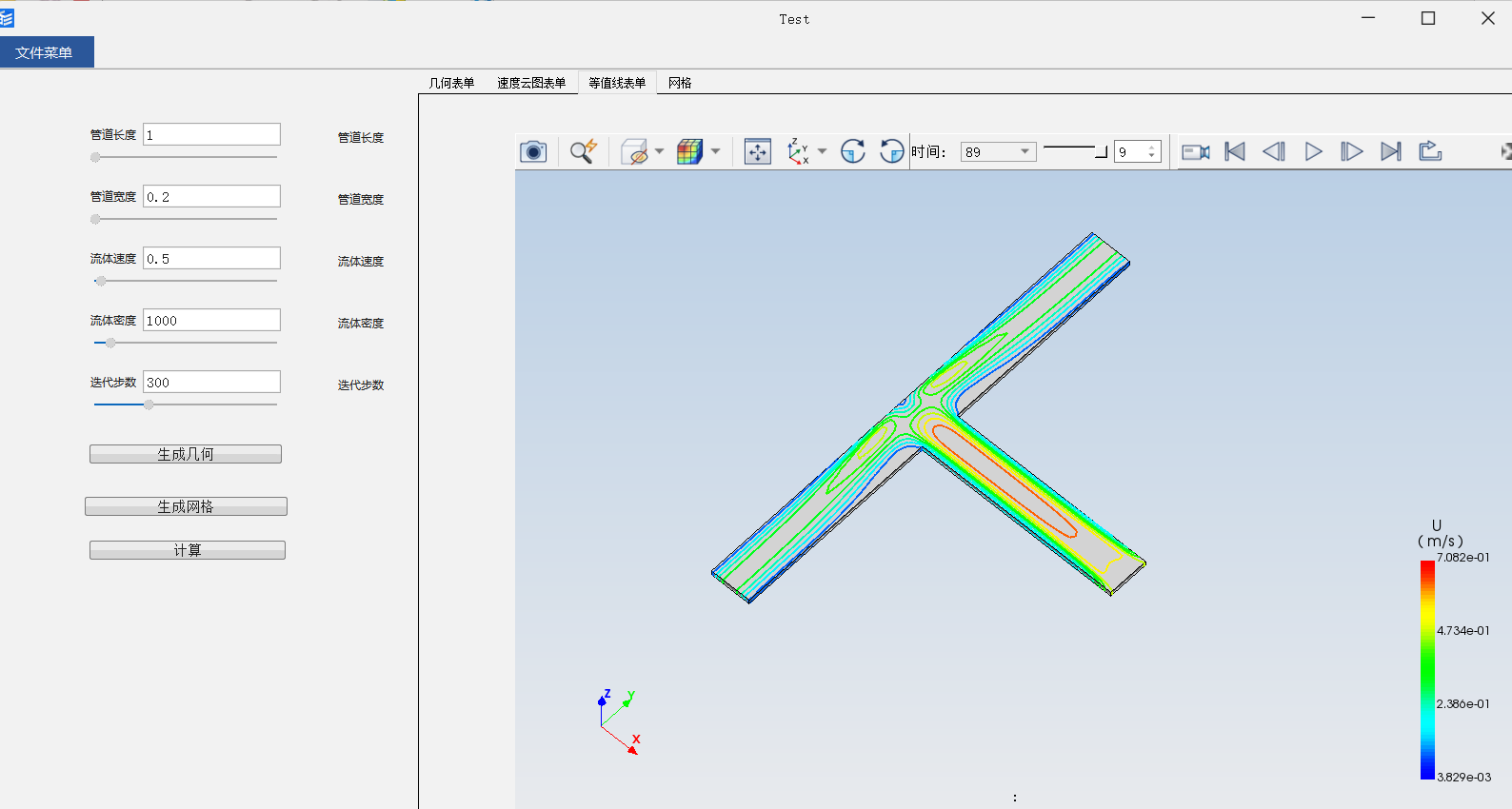Open the dropdown next to box visibility icon
The height and width of the screenshot is (809, 1512).
point(659,151)
